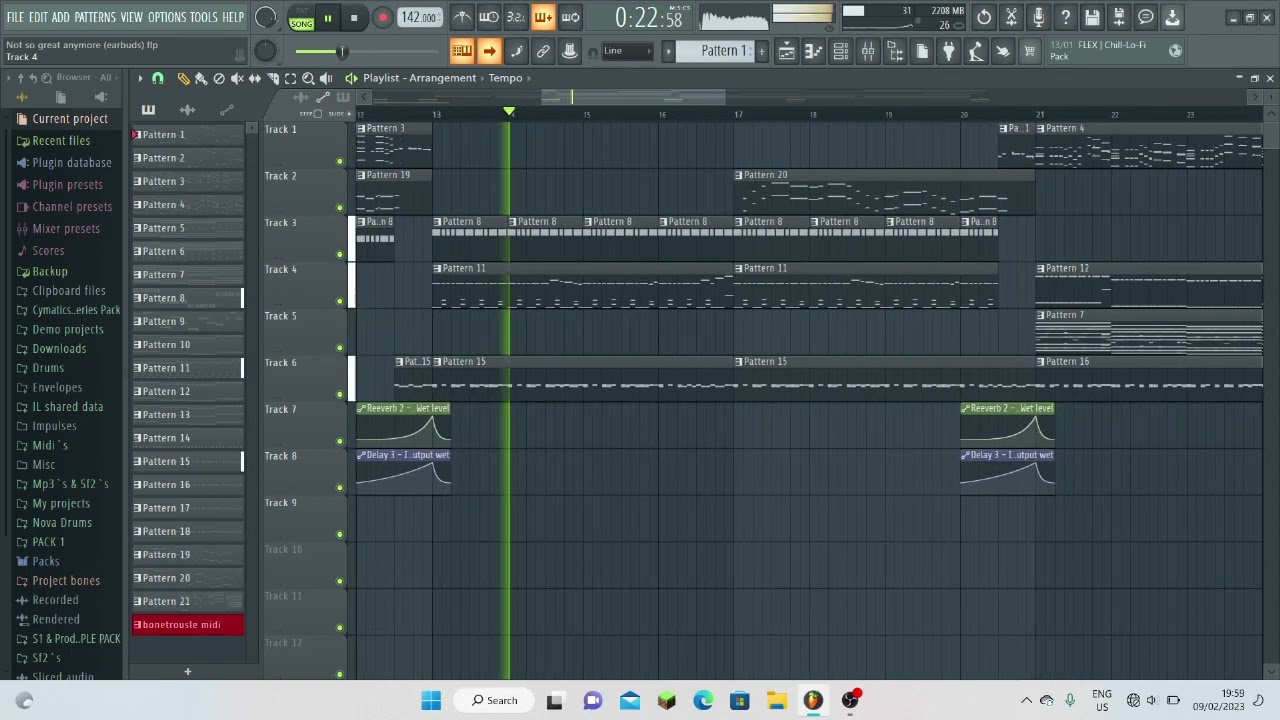Screen dimensions: 1280x720
Task: Open the FILE menu
Action: [15, 17]
